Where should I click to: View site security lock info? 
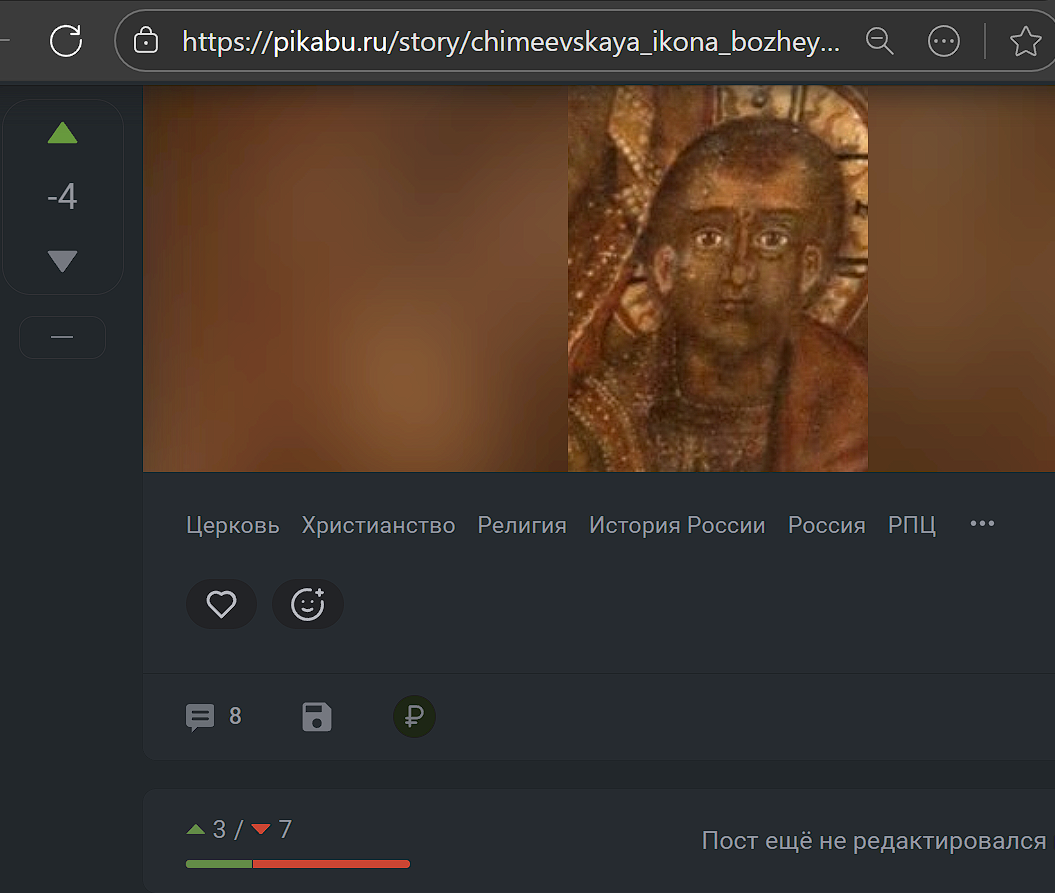click(146, 41)
